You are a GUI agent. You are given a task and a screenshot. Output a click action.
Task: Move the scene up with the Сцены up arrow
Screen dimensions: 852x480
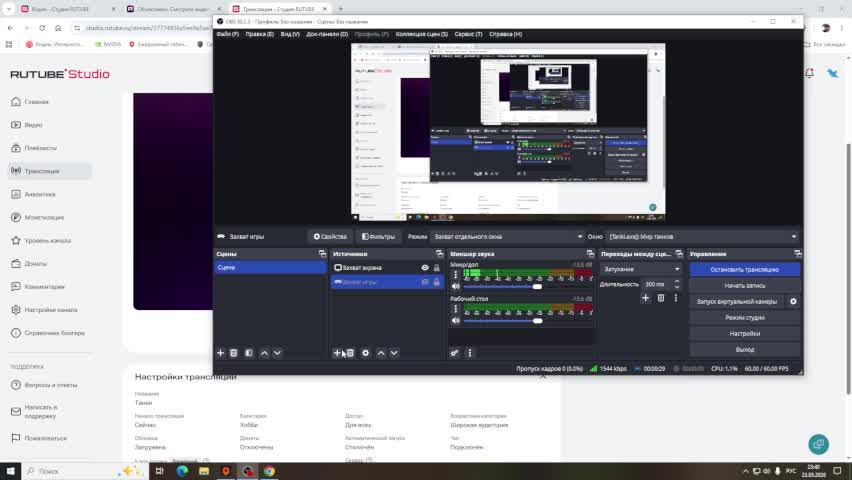click(264, 353)
